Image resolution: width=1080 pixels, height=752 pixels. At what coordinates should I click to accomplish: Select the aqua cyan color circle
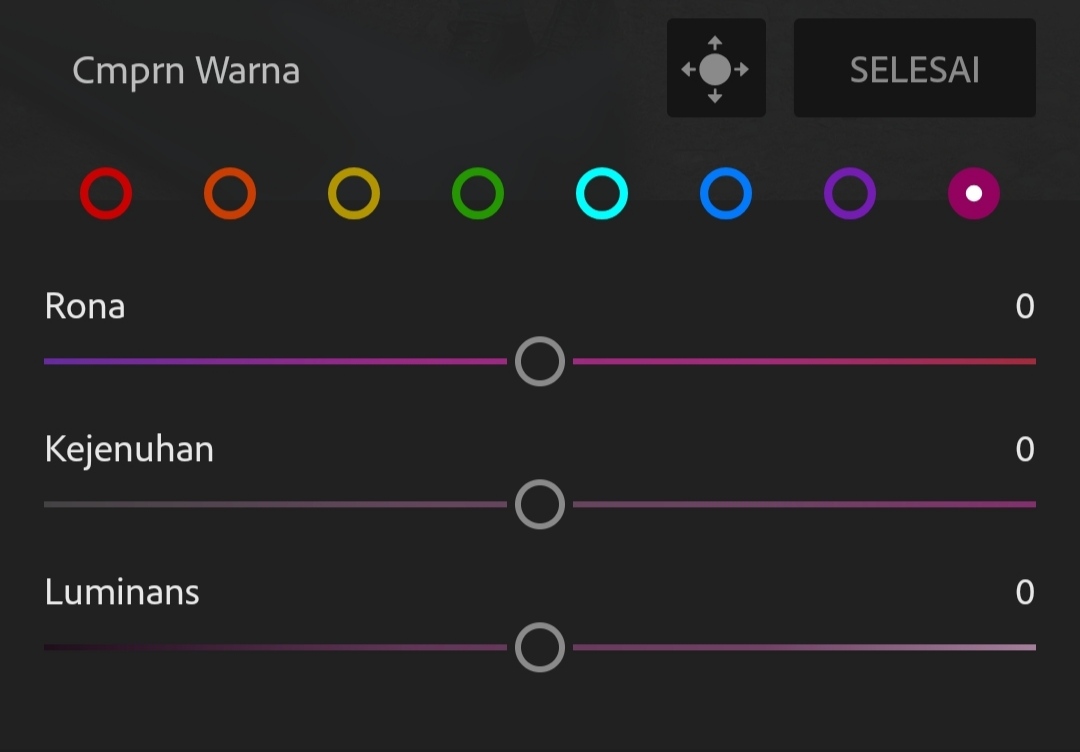[602, 193]
